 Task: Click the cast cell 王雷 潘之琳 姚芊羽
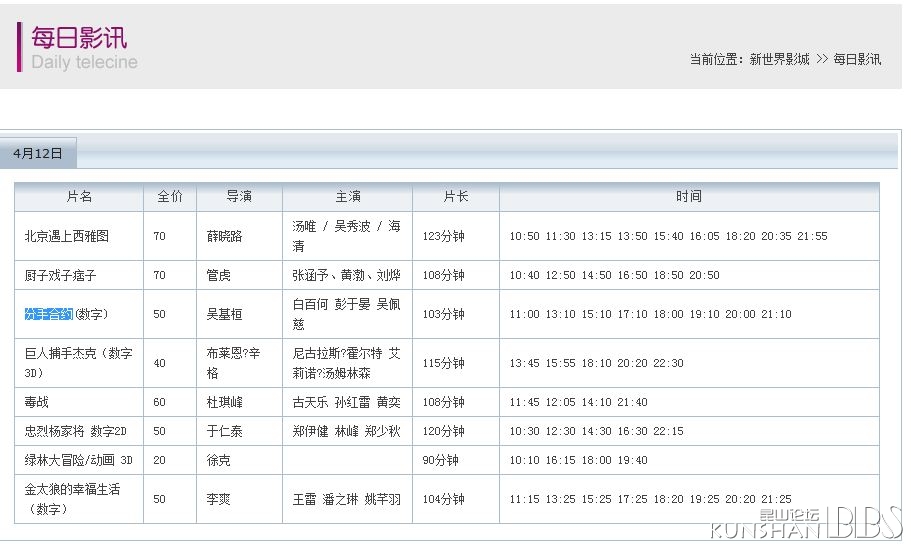tap(346, 499)
